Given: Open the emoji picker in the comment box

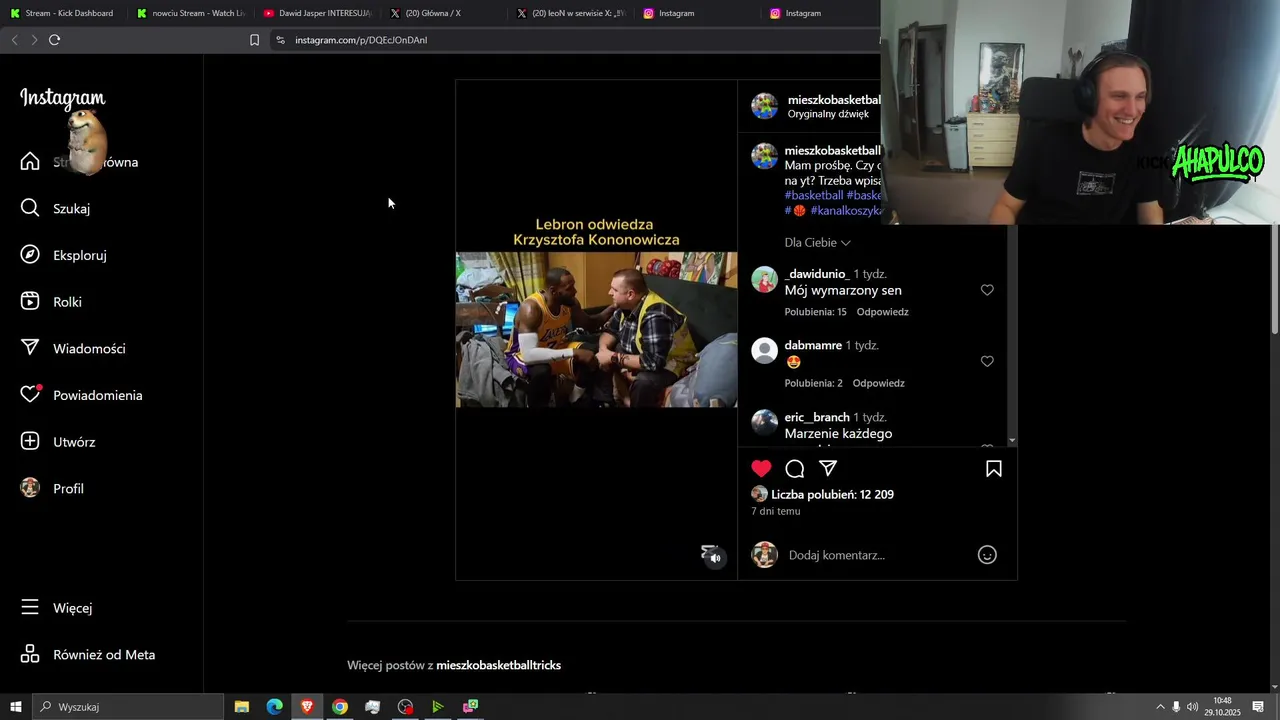Looking at the screenshot, I should coord(987,555).
